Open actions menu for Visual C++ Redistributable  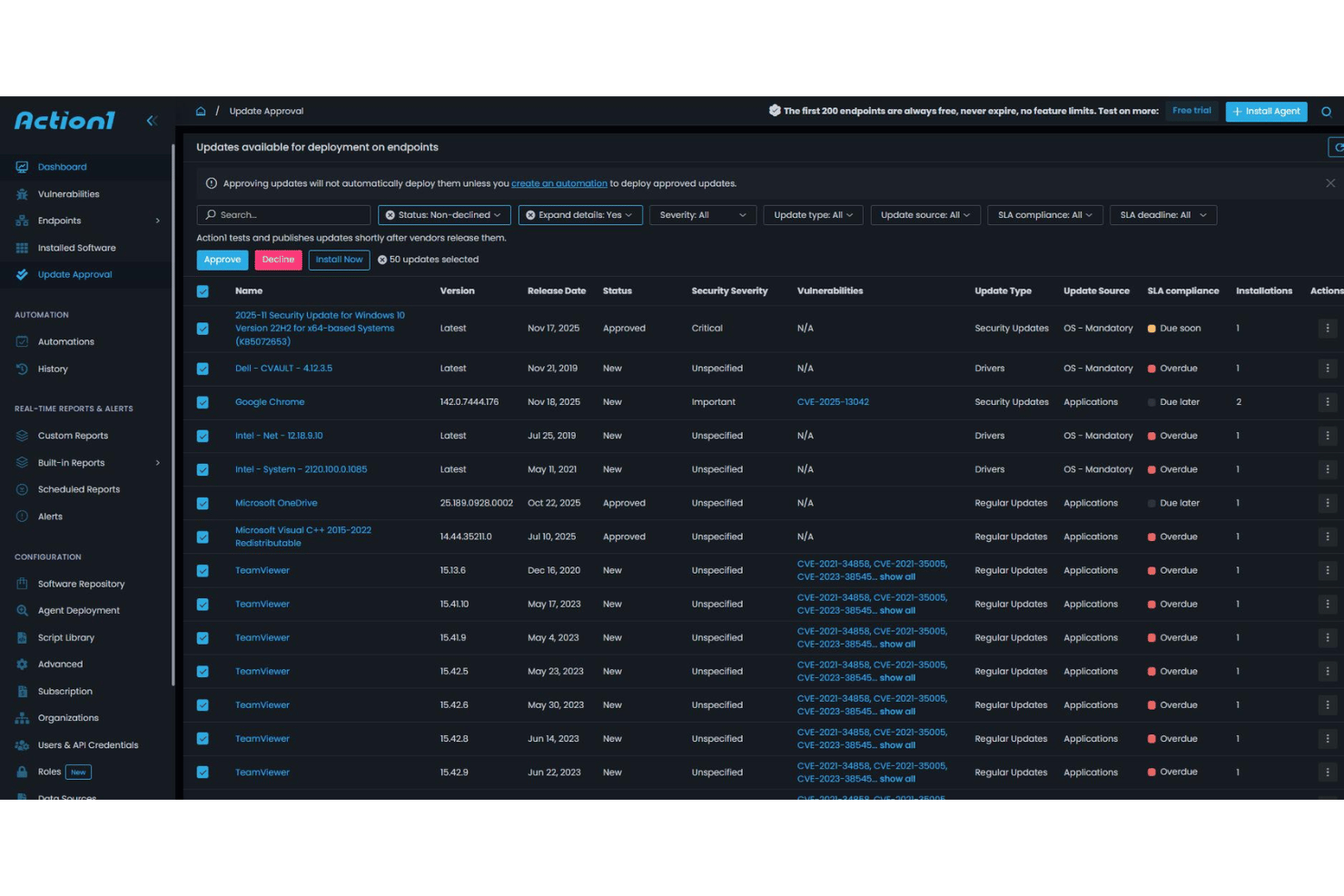pyautogui.click(x=1328, y=537)
